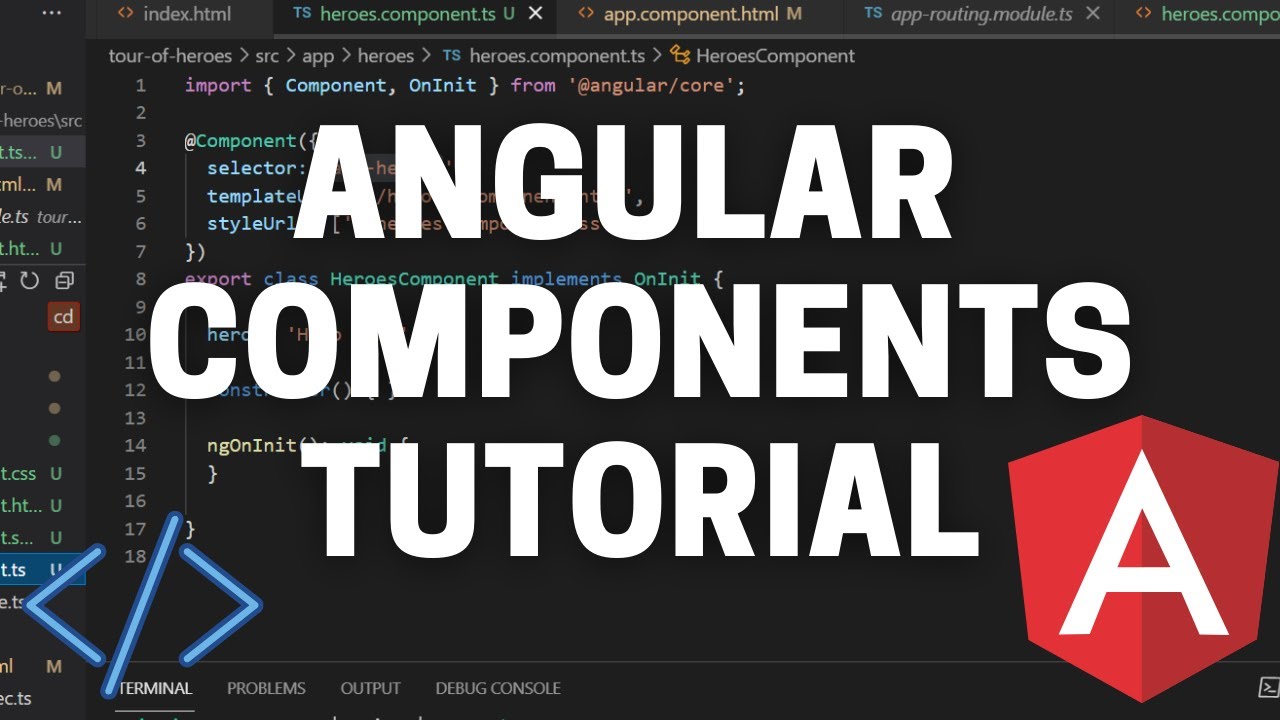
Task: Select the heroes folder breadcrumb
Action: (x=385, y=56)
